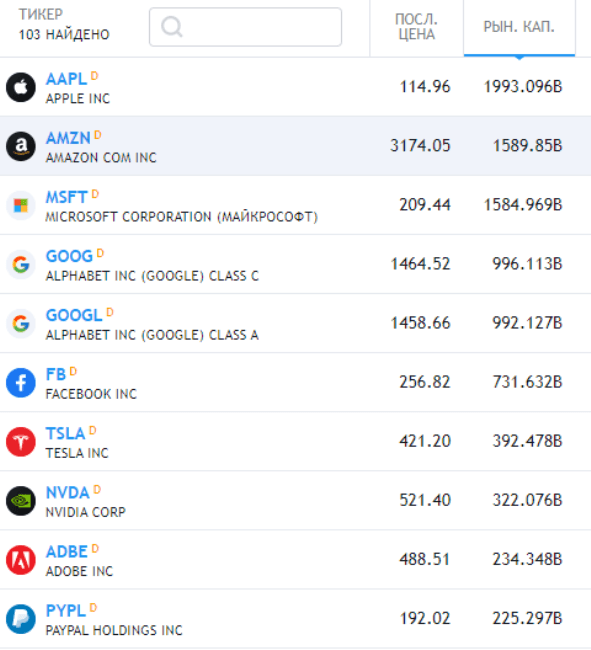
Task: Open the AMZN ticker link
Action: pos(68,138)
